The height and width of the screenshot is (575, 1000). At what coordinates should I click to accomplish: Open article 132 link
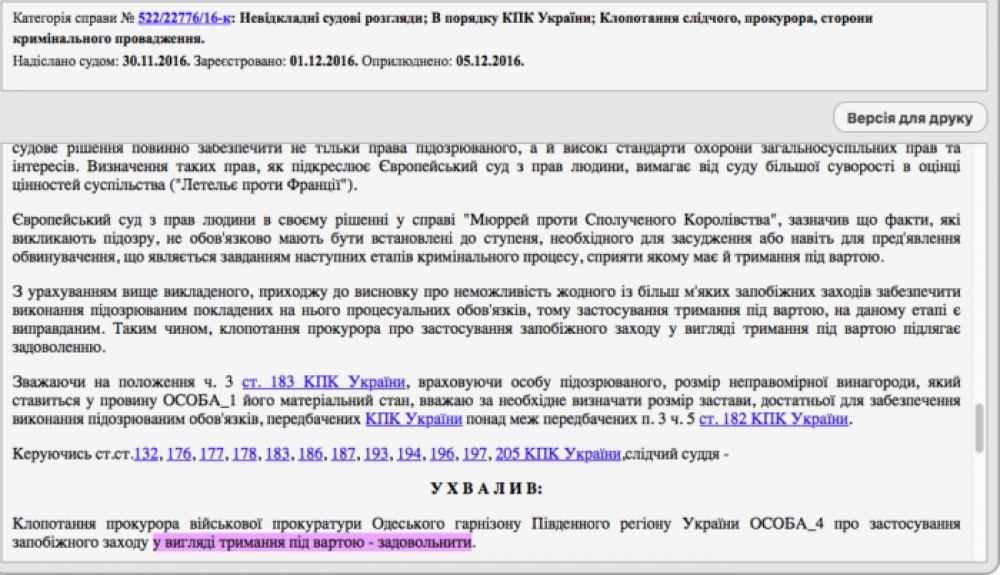146,454
